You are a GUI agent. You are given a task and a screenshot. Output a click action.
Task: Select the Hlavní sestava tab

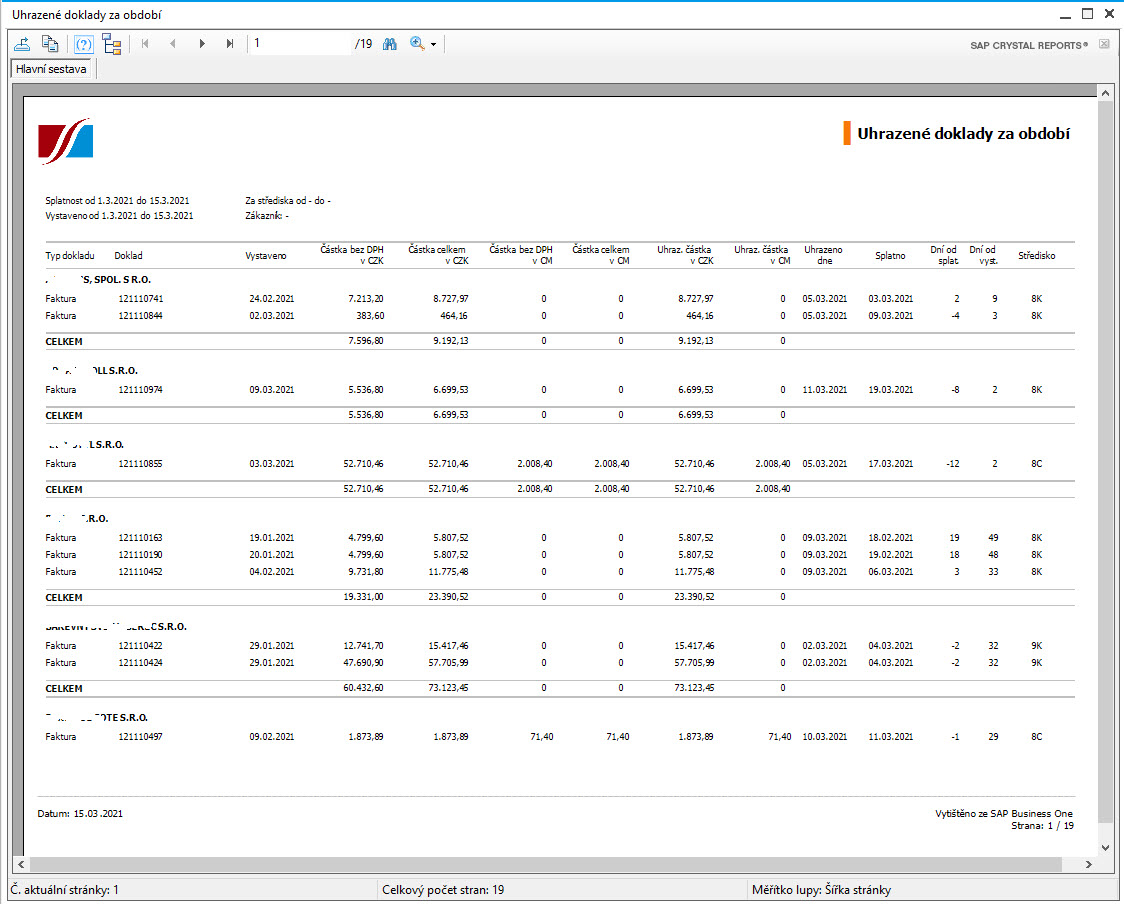pyautogui.click(x=51, y=69)
